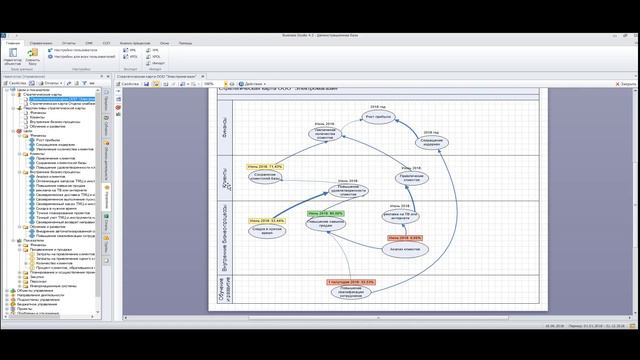The height and width of the screenshot is (360, 640).
Task: Click the 100% zoom input field
Action: 213,84
